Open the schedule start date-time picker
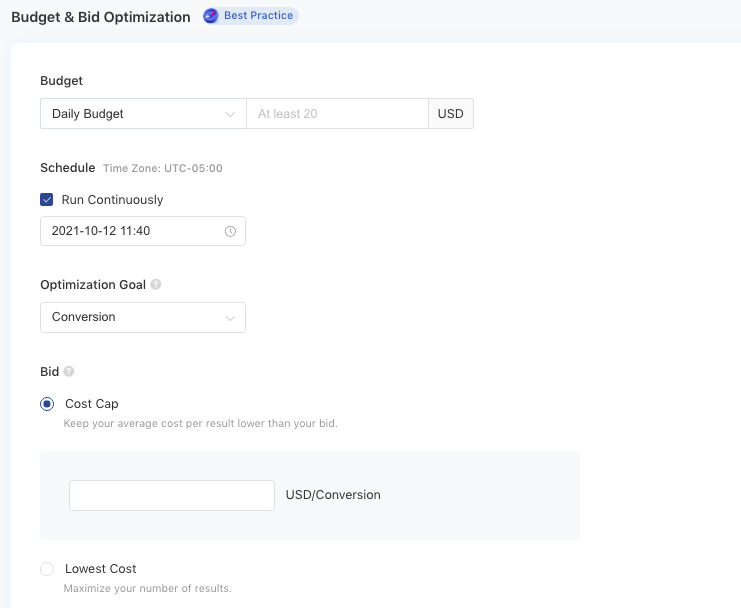The height and width of the screenshot is (608, 741). pos(143,231)
